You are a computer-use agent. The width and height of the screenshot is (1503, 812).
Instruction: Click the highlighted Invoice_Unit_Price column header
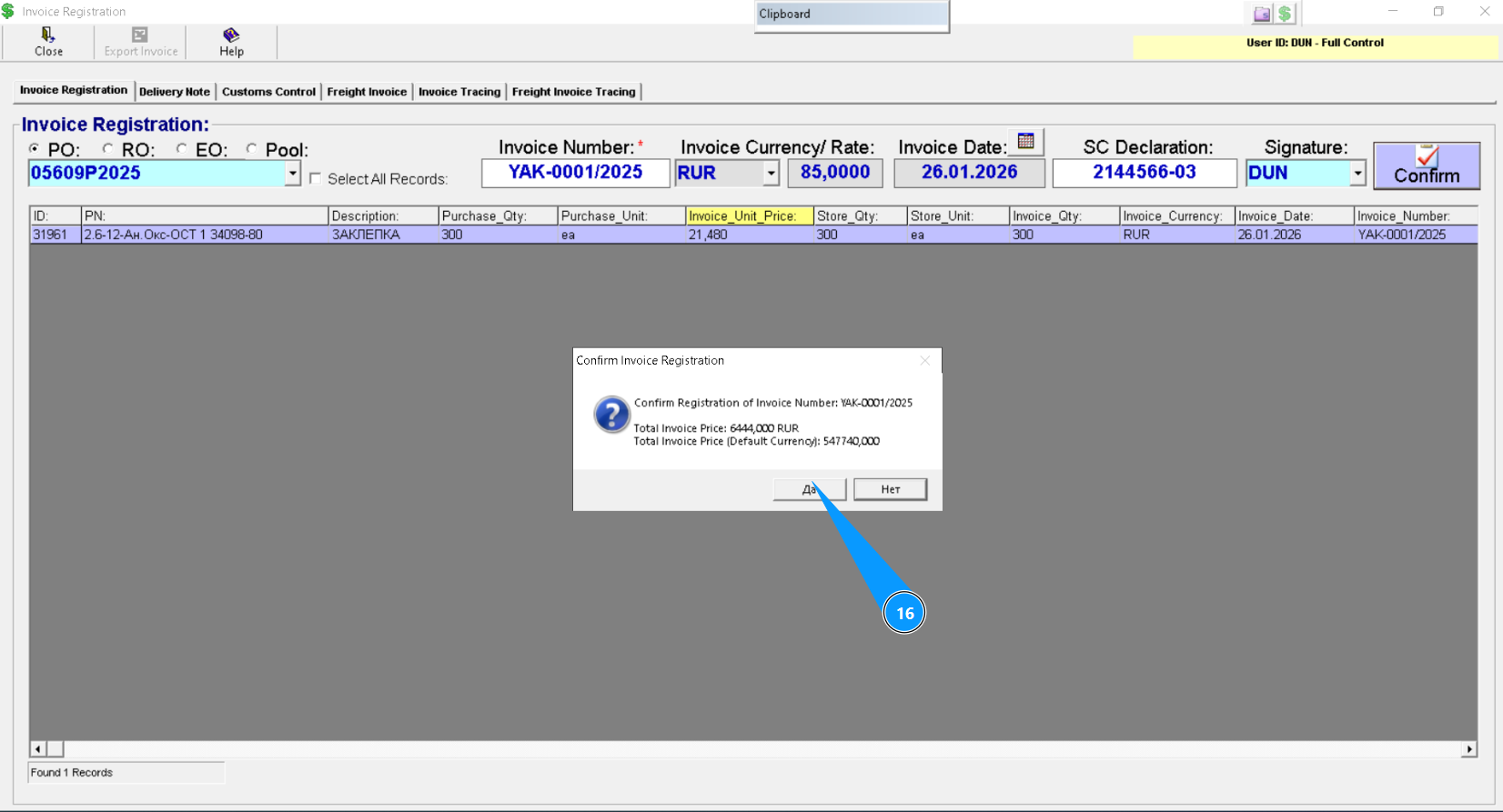750,216
